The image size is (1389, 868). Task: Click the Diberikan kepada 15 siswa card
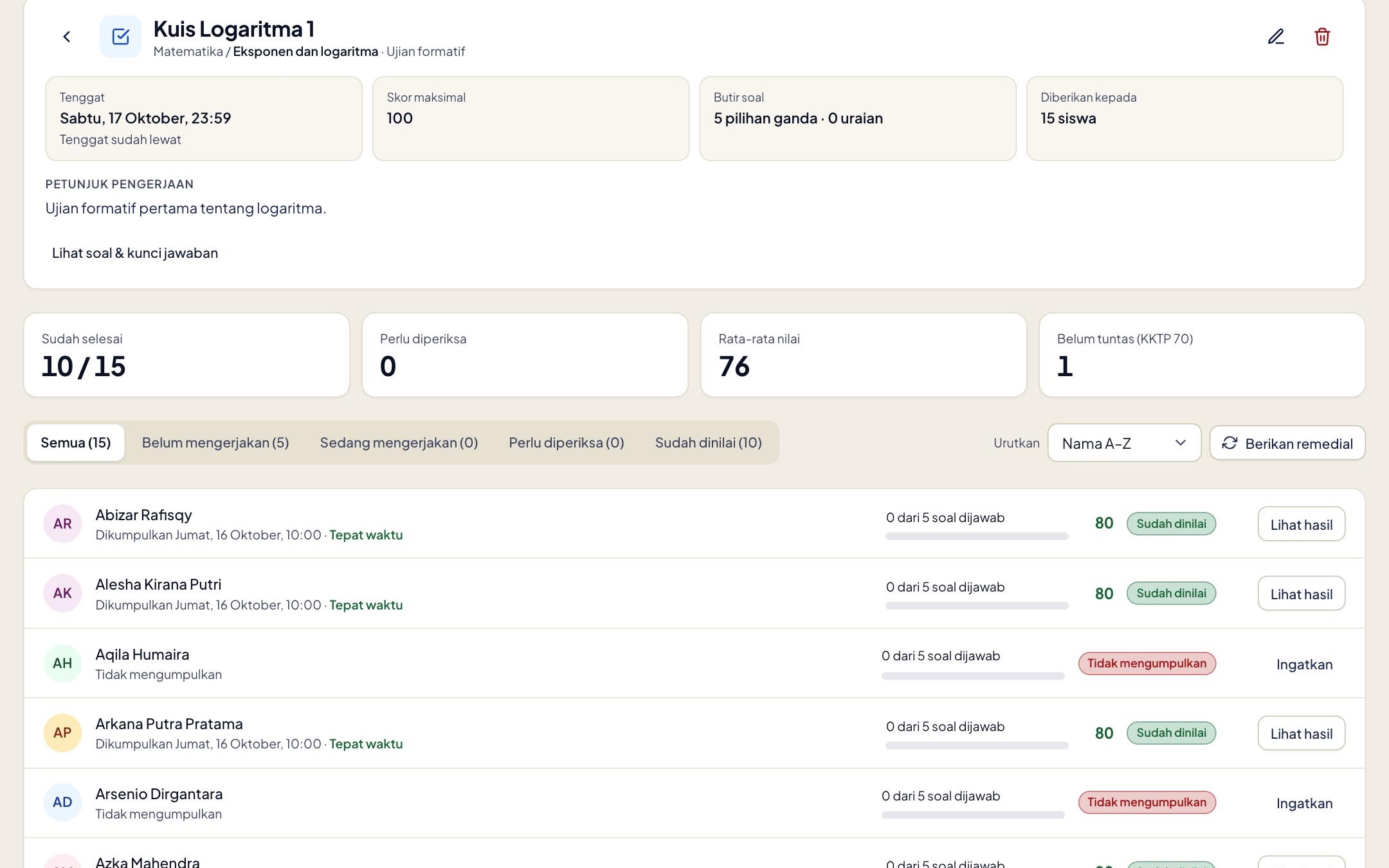(x=1185, y=118)
